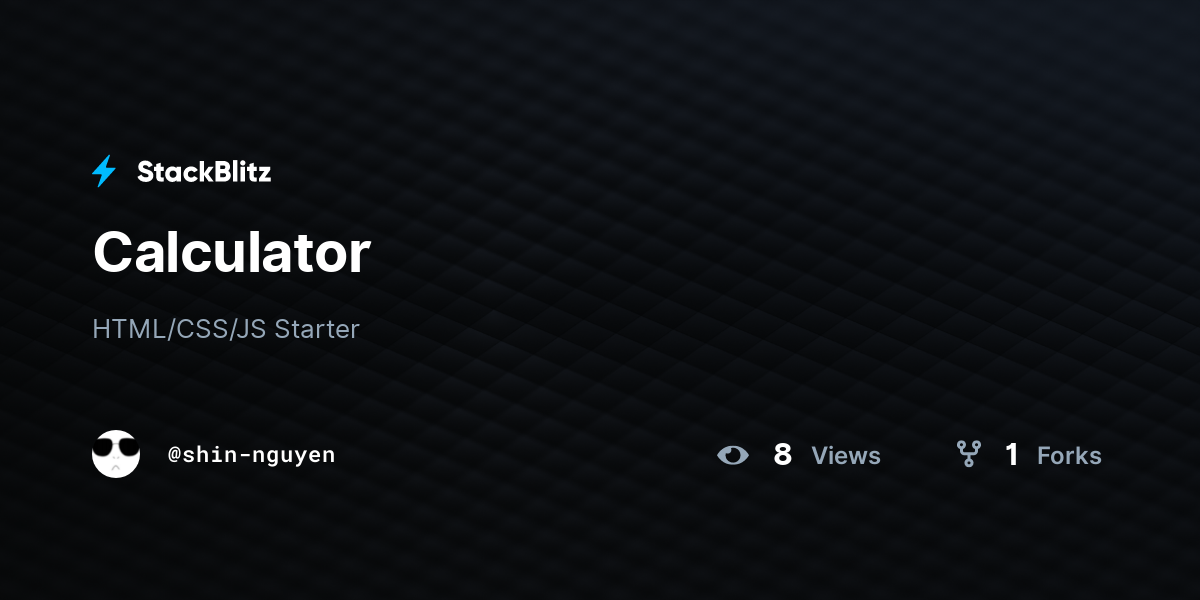This screenshot has height=600, width=1200.
Task: Click the word Starter in subtitle
Action: point(317,329)
